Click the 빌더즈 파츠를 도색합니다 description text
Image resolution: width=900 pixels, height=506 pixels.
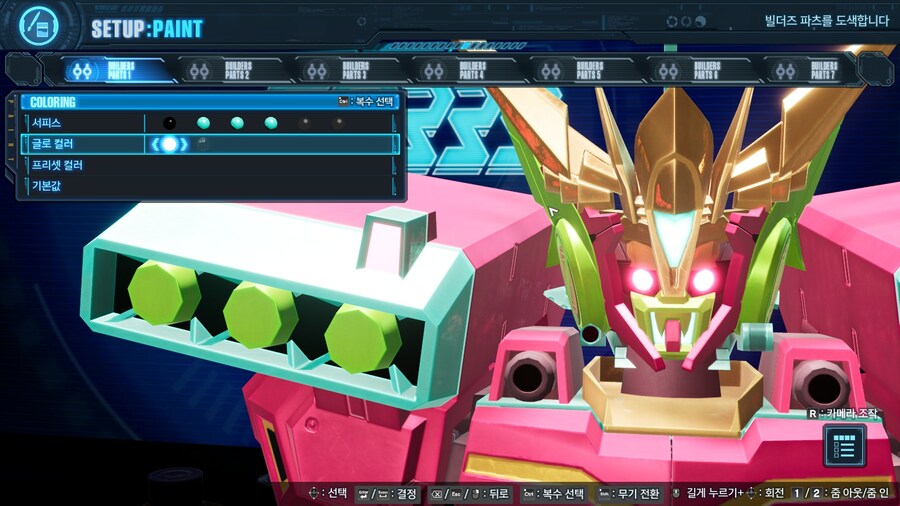[827, 21]
